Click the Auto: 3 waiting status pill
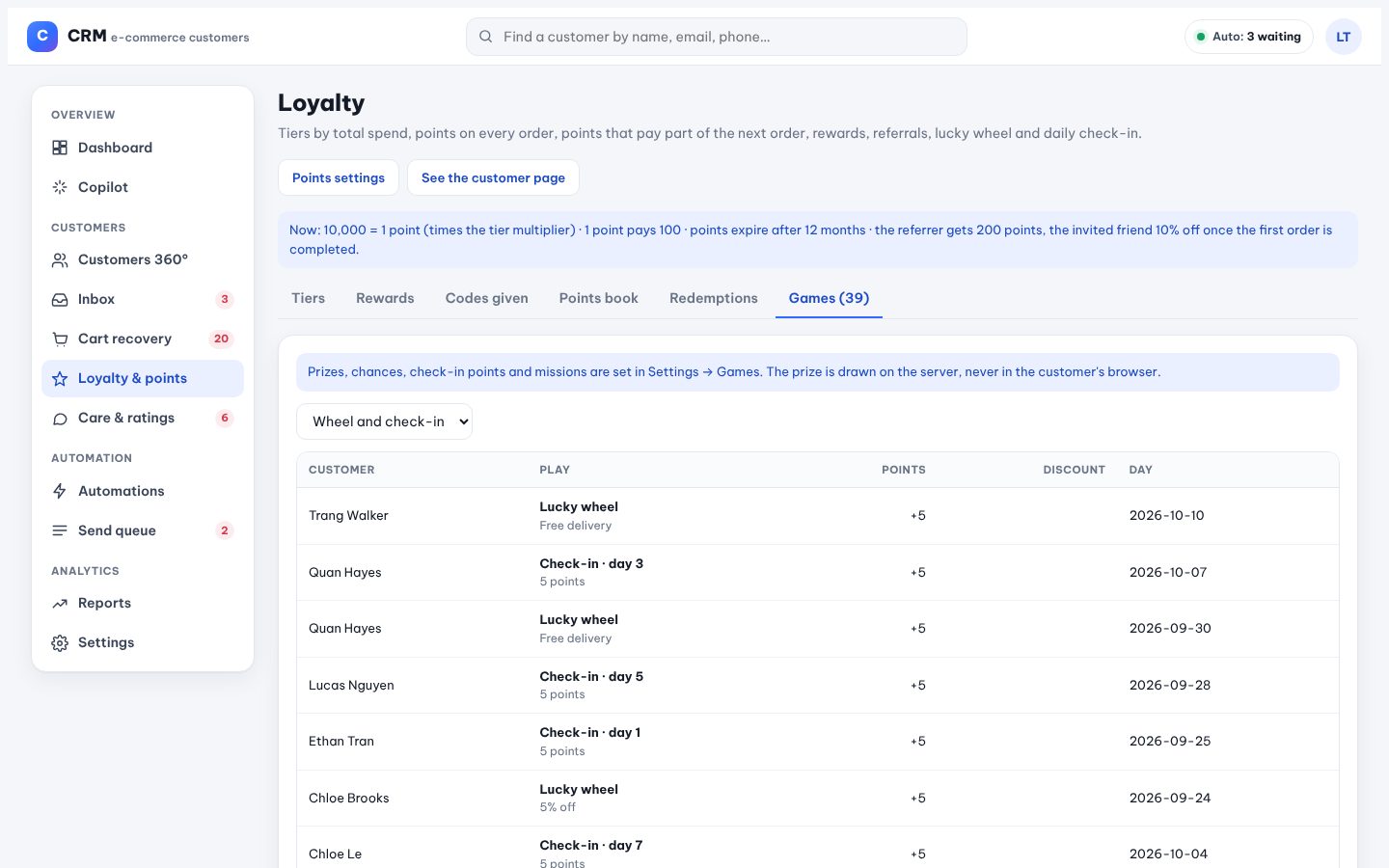 coord(1249,37)
